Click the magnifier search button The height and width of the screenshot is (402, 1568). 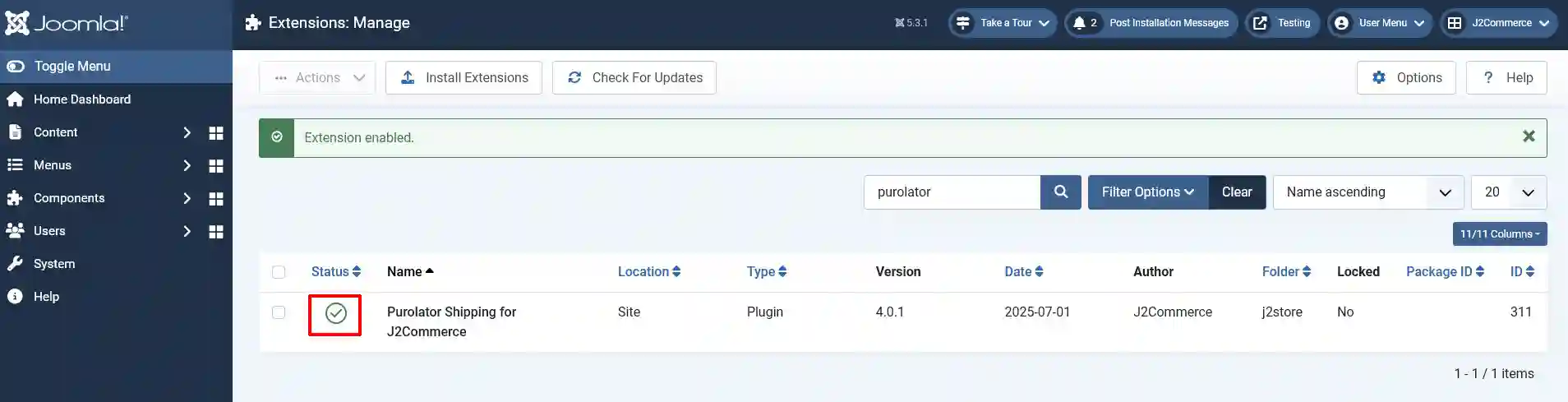coord(1061,192)
